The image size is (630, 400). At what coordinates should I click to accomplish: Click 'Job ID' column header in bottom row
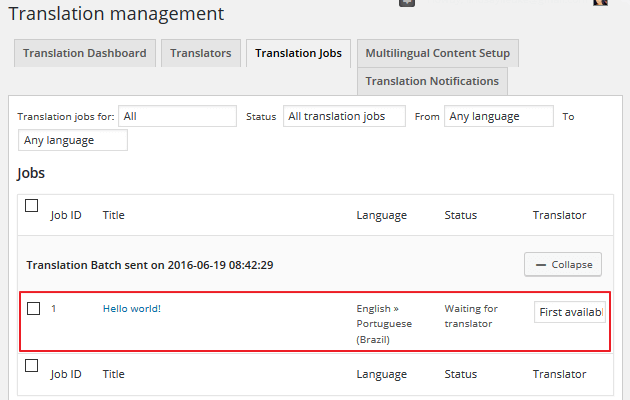click(x=66, y=374)
